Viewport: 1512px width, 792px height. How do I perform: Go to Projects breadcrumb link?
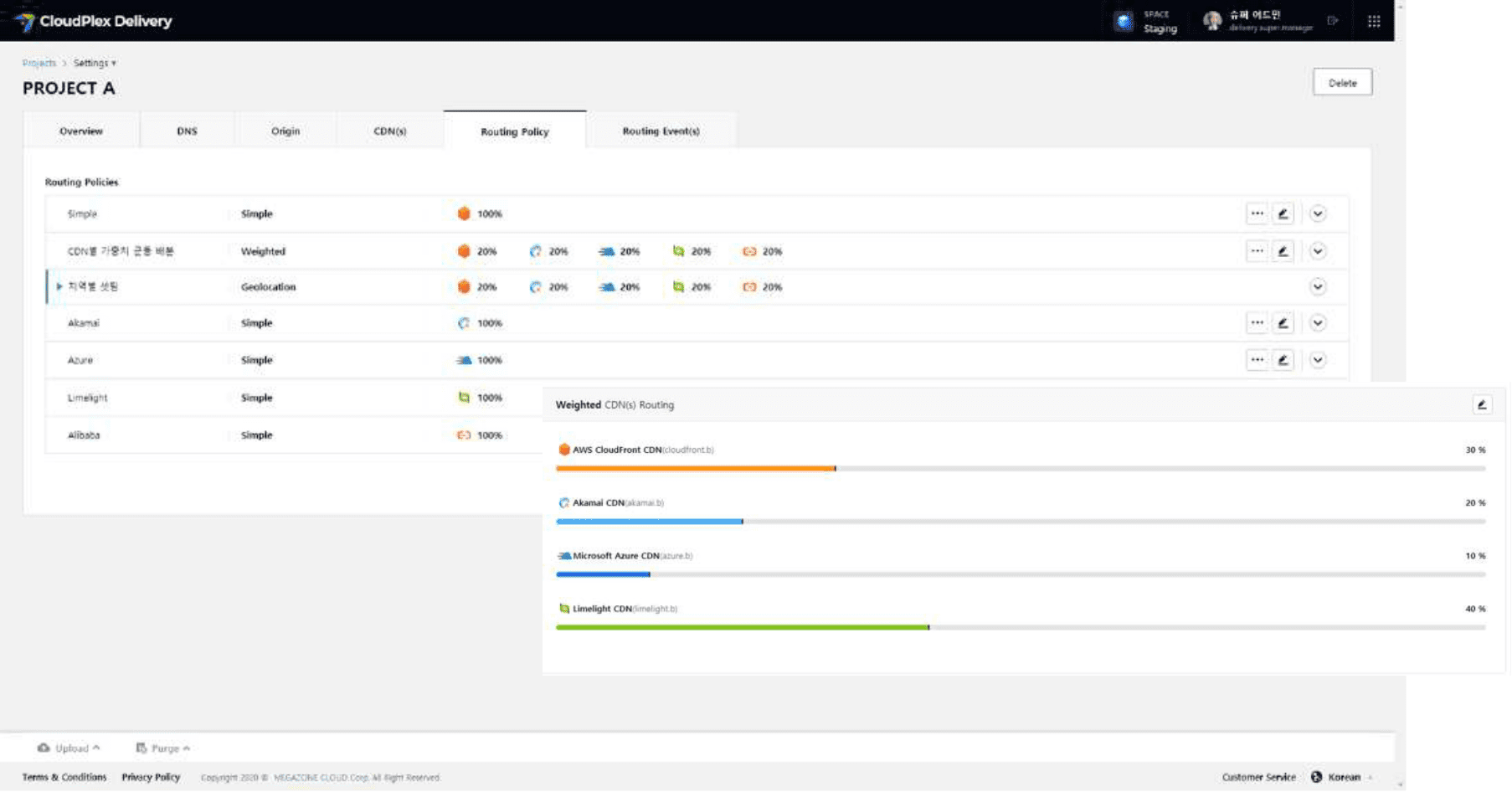click(39, 63)
